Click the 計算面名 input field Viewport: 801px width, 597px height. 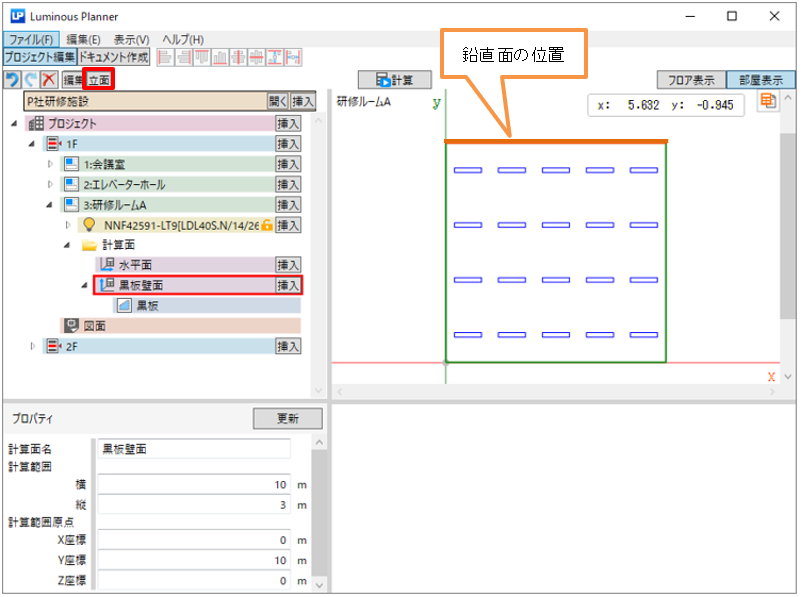click(x=193, y=449)
